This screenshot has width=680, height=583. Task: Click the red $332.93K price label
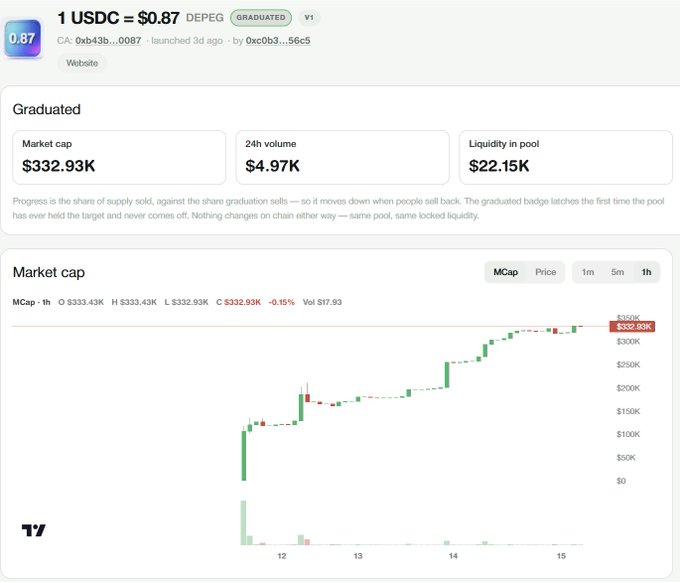(632, 327)
